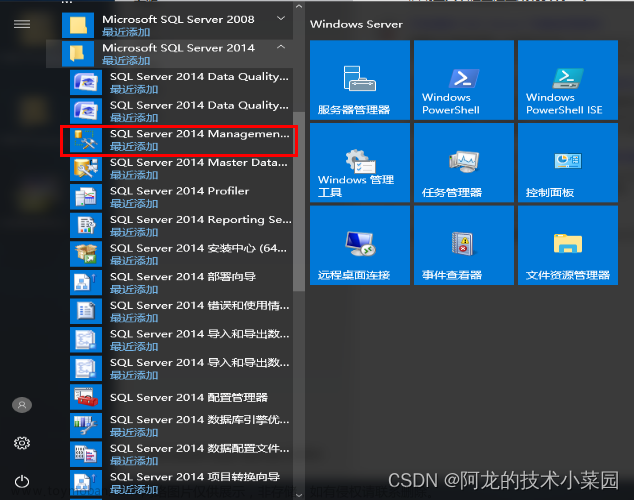Select SQL Server 2014 项目转换向导 entry
Image resolution: width=634 pixels, height=500 pixels.
[x=181, y=483]
